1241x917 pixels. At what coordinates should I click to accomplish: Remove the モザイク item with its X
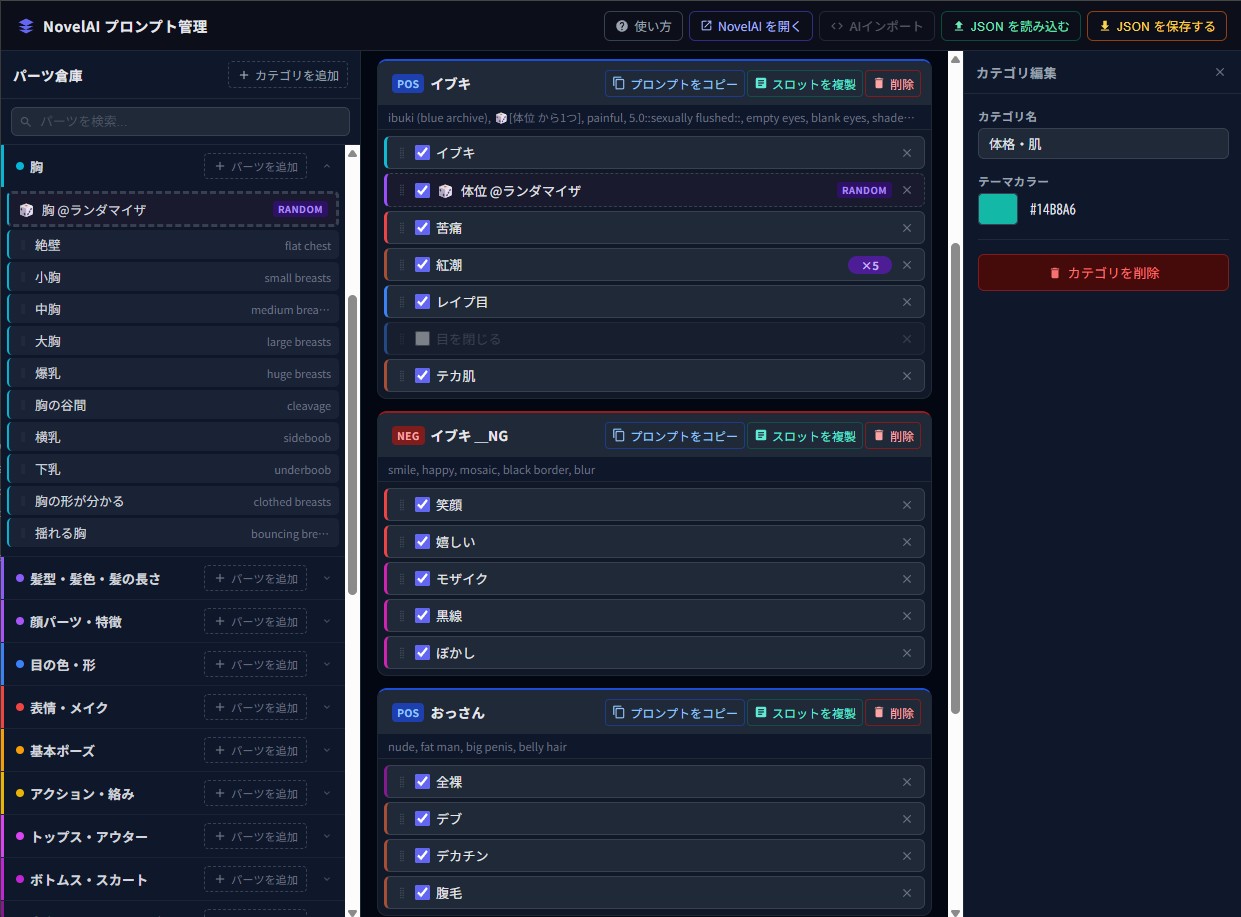(907, 579)
